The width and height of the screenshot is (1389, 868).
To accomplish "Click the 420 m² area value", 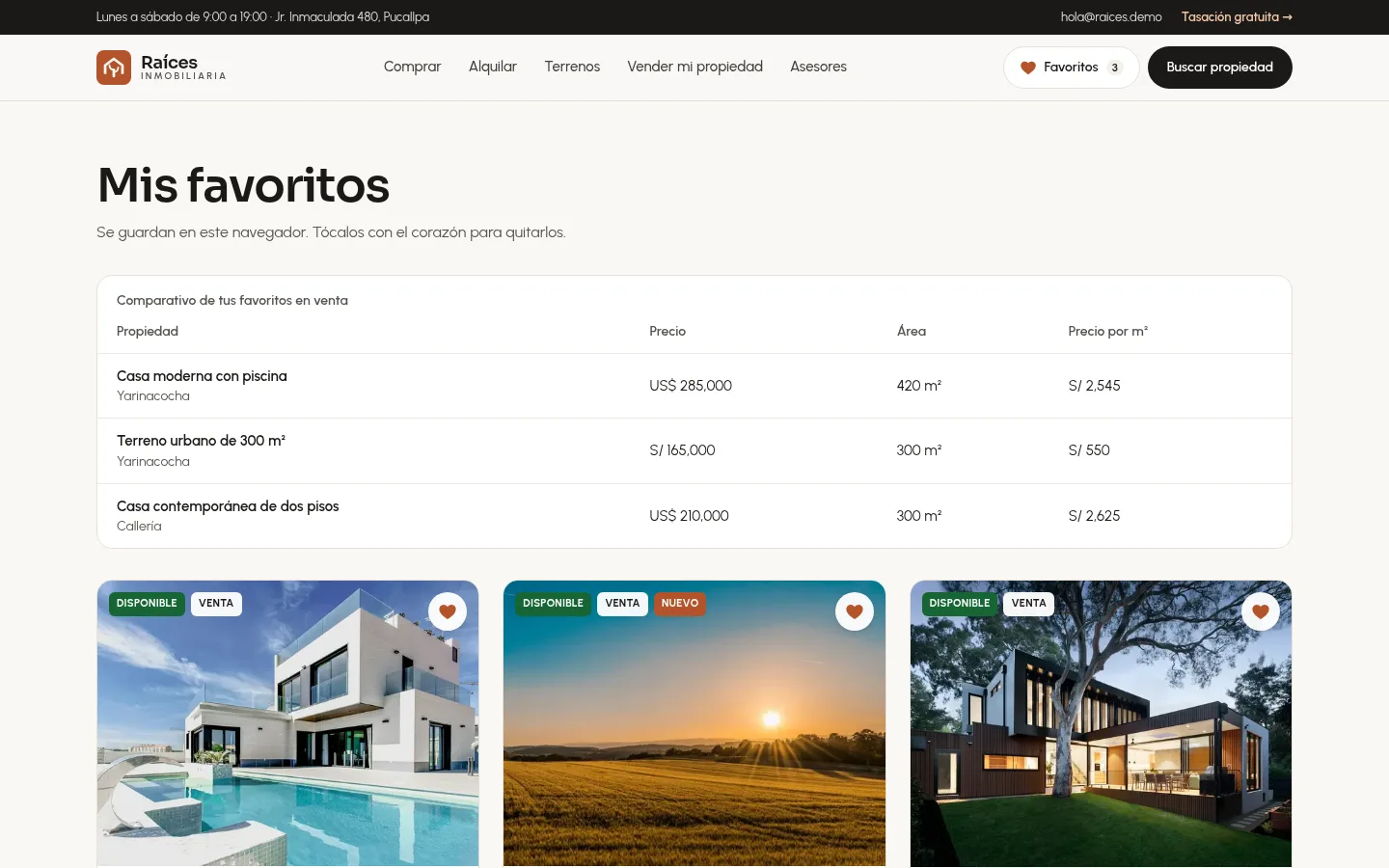I will [x=919, y=386].
